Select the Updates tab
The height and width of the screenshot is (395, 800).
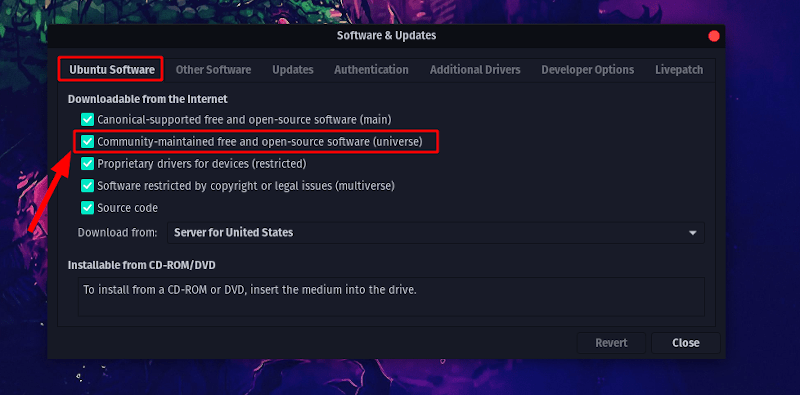point(293,69)
